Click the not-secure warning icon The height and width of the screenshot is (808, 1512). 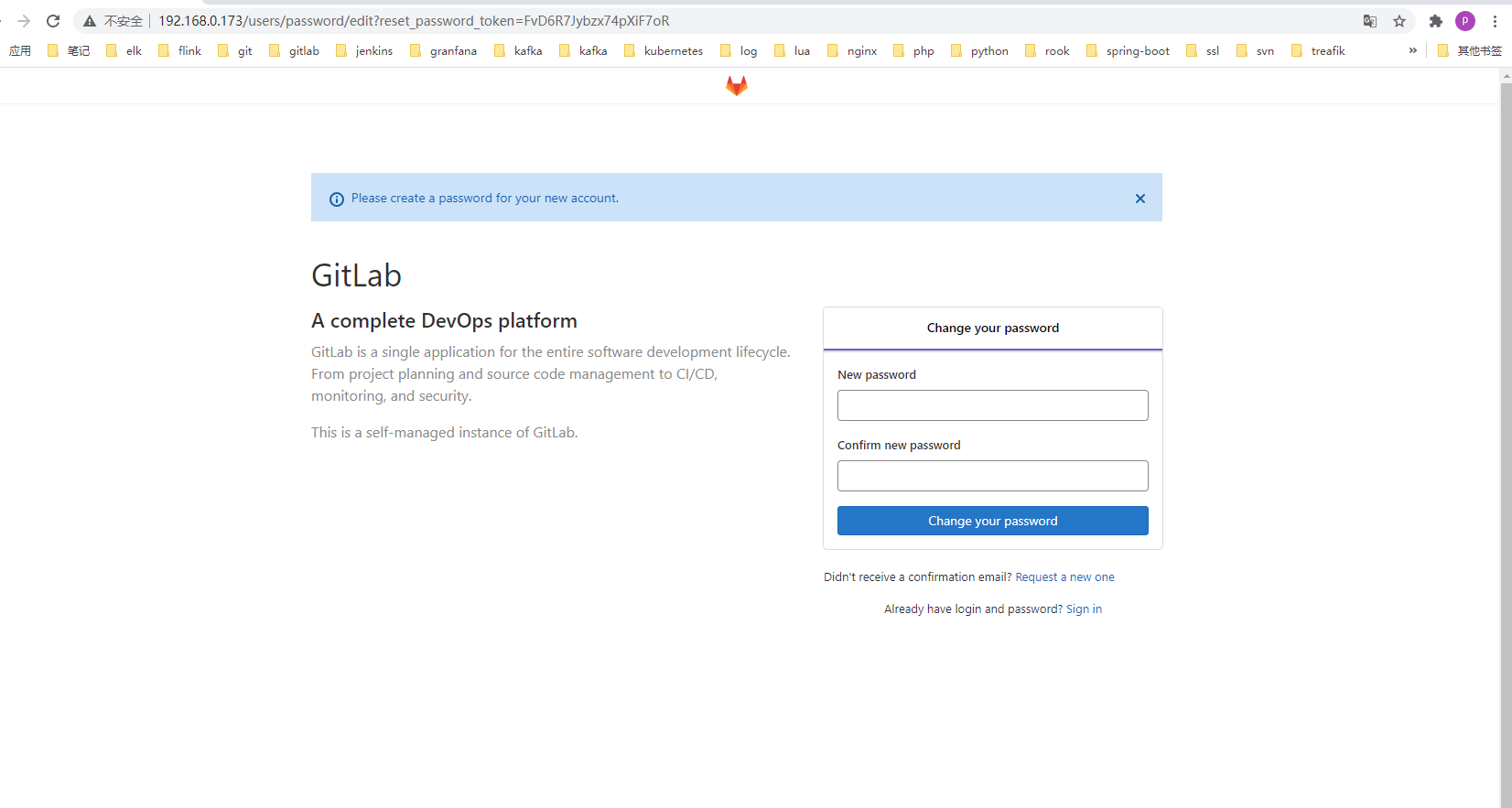tap(90, 21)
